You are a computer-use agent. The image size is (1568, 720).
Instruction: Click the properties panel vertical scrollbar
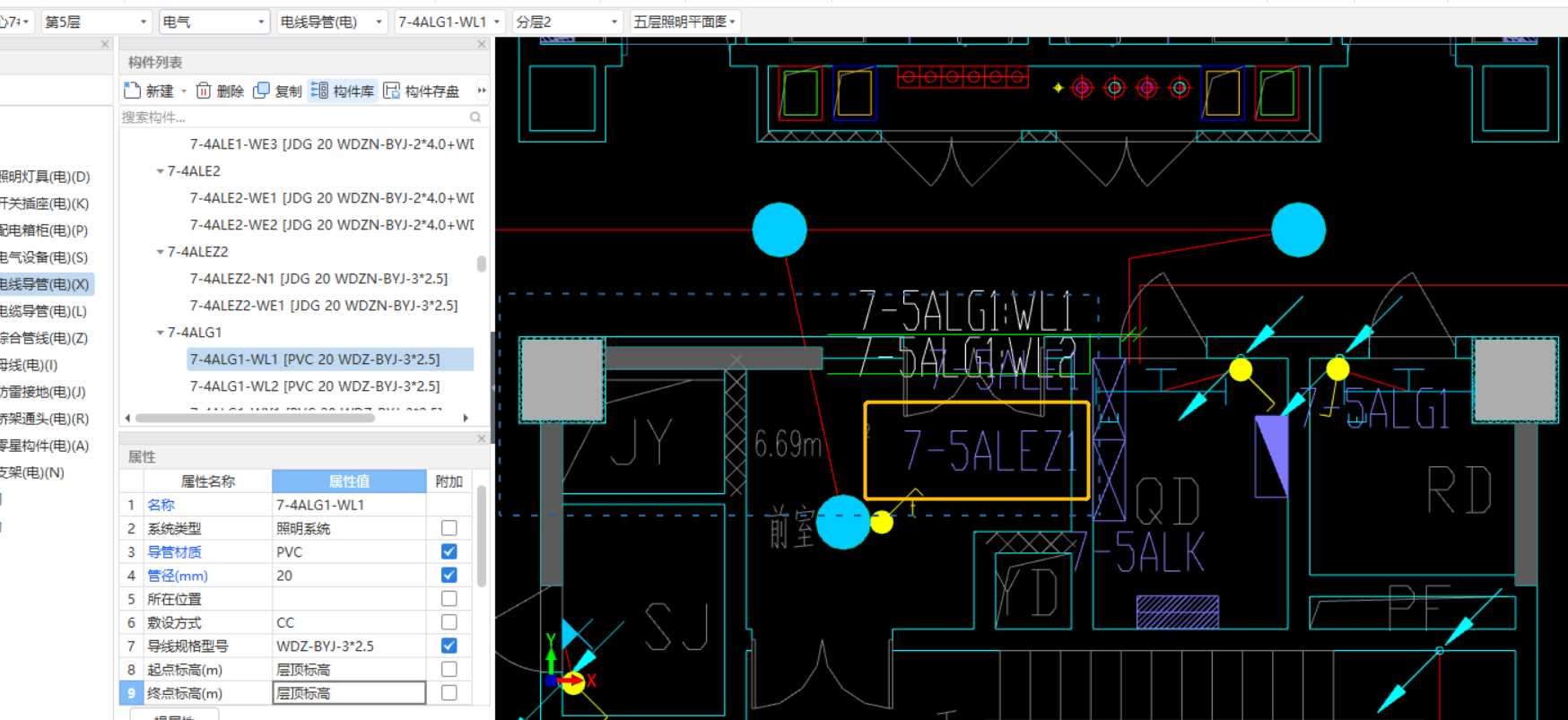[482, 535]
